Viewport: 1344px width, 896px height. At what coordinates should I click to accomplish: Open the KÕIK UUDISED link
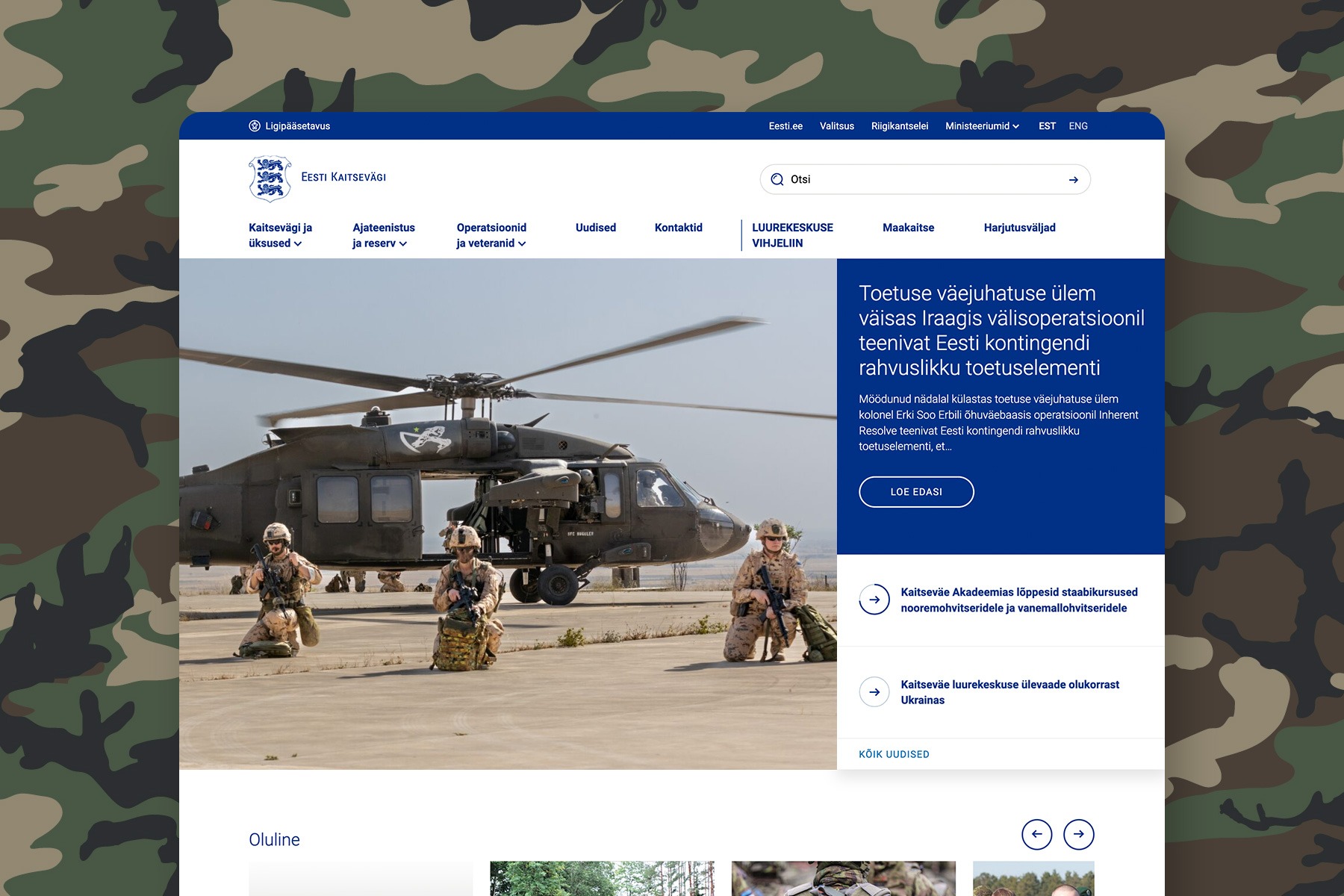tap(894, 754)
